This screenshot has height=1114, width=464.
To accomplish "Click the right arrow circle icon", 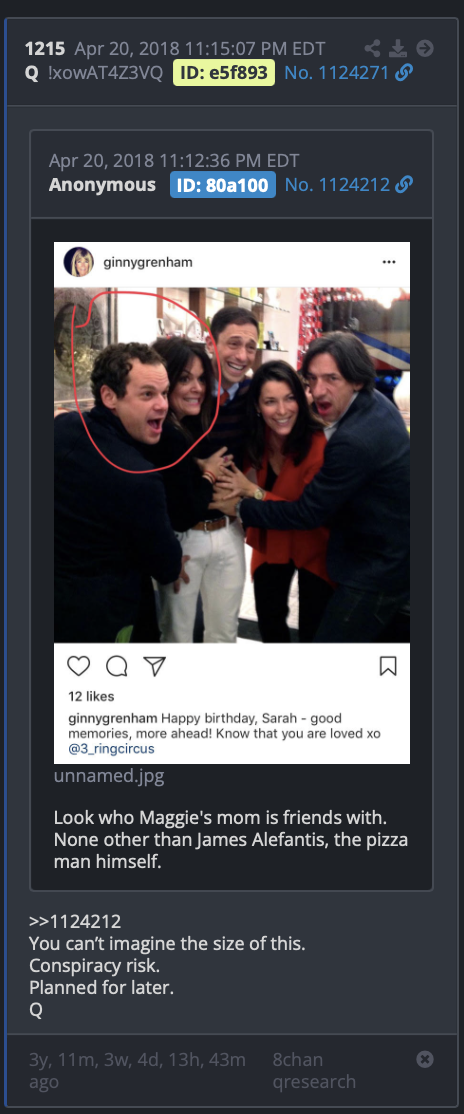I will pos(425,48).
